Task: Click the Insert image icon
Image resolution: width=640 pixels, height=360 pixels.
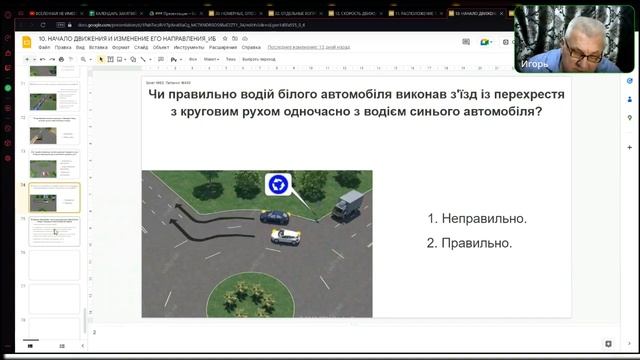Action: coord(120,59)
